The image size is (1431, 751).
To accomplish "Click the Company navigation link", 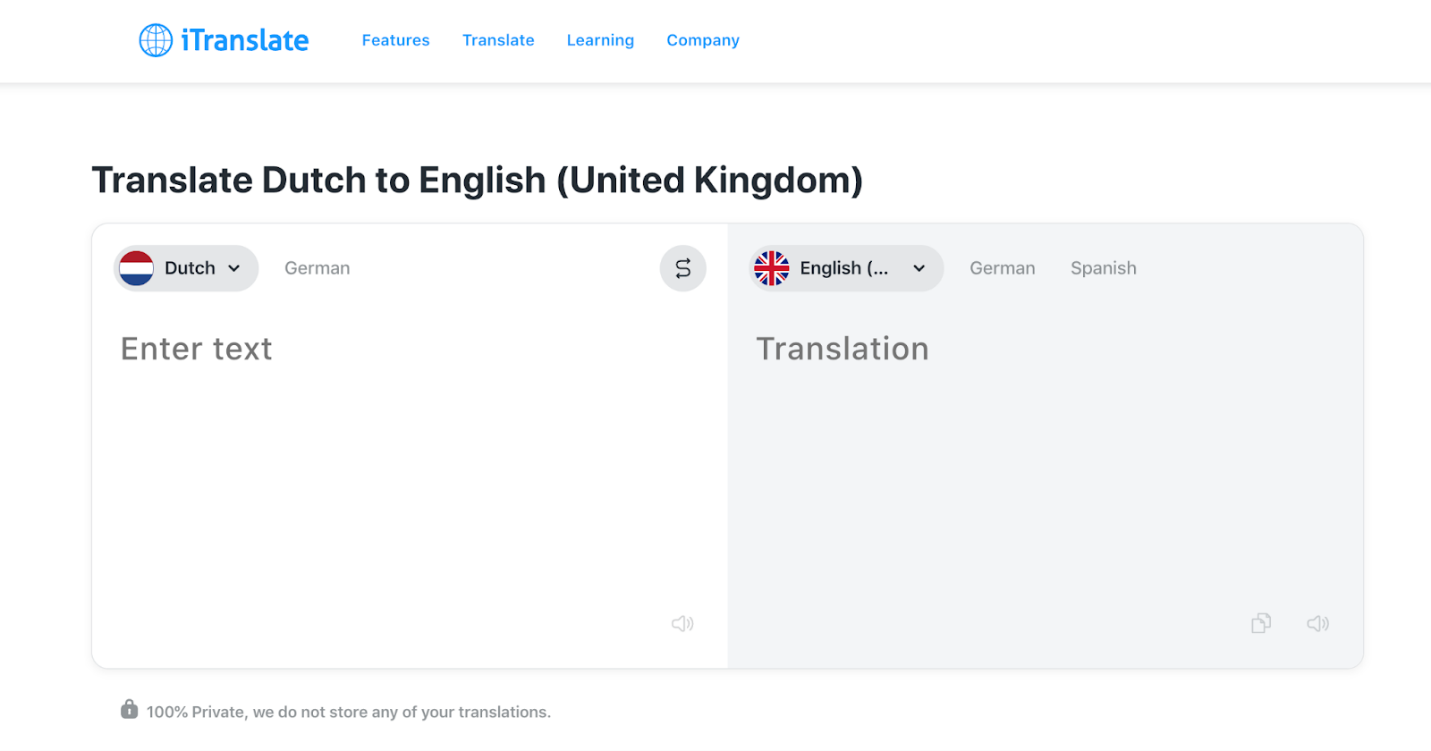I will tap(703, 40).
